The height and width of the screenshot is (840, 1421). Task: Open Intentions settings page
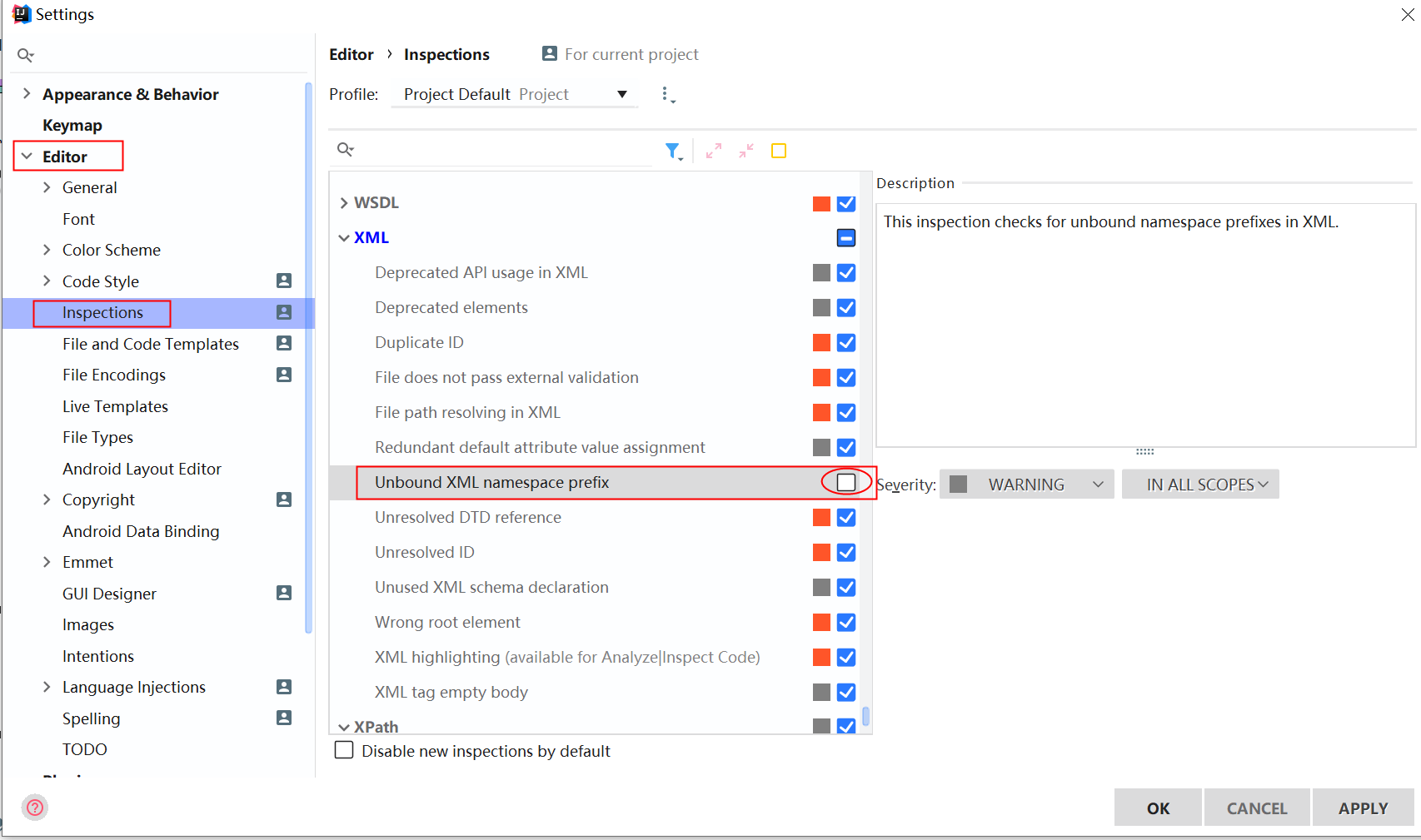[97, 656]
